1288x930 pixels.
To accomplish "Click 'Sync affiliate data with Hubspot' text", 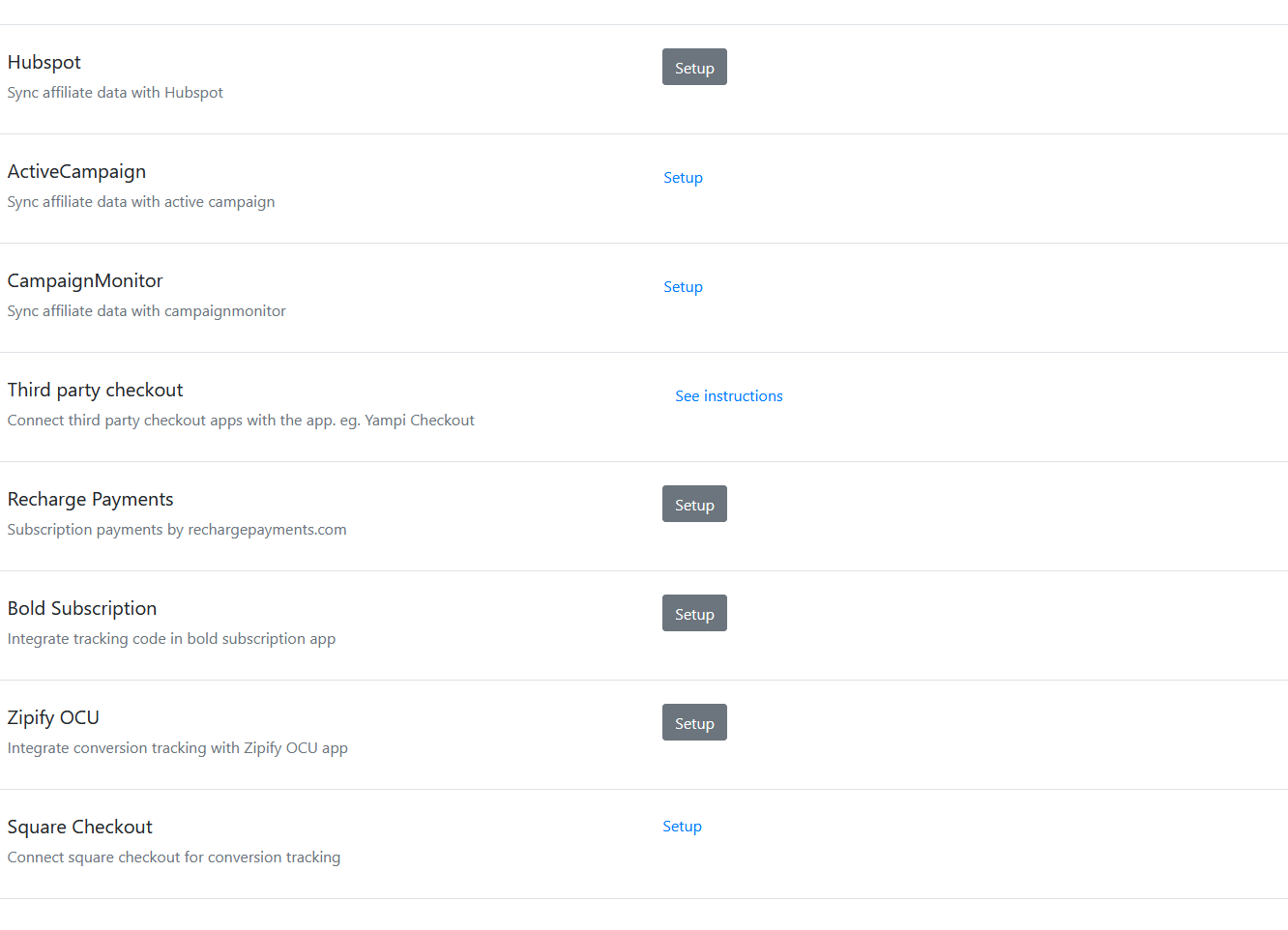I will (x=115, y=92).
